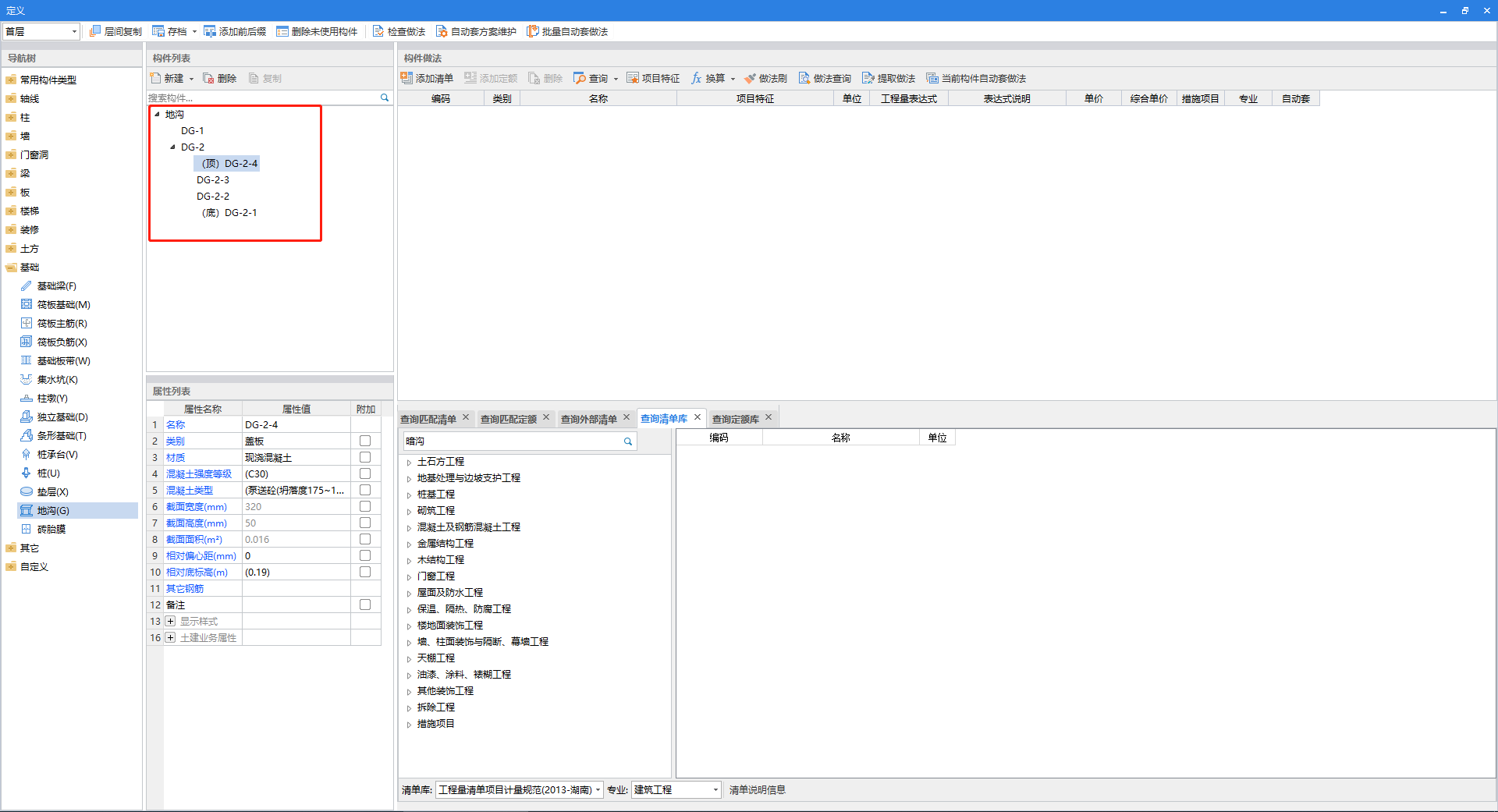Select 基础梁(F) in navigation tree
The width and height of the screenshot is (1498, 812).
pyautogui.click(x=56, y=286)
